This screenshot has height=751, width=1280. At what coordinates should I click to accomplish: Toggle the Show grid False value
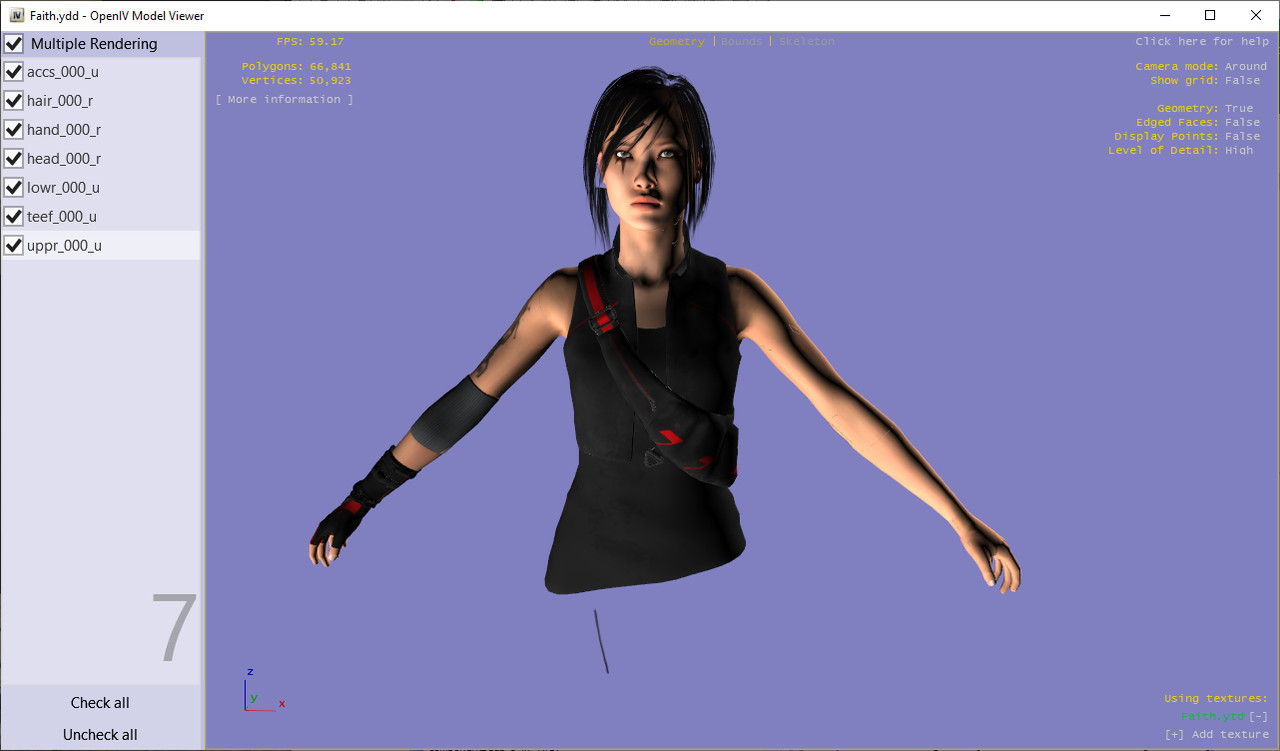point(1243,80)
